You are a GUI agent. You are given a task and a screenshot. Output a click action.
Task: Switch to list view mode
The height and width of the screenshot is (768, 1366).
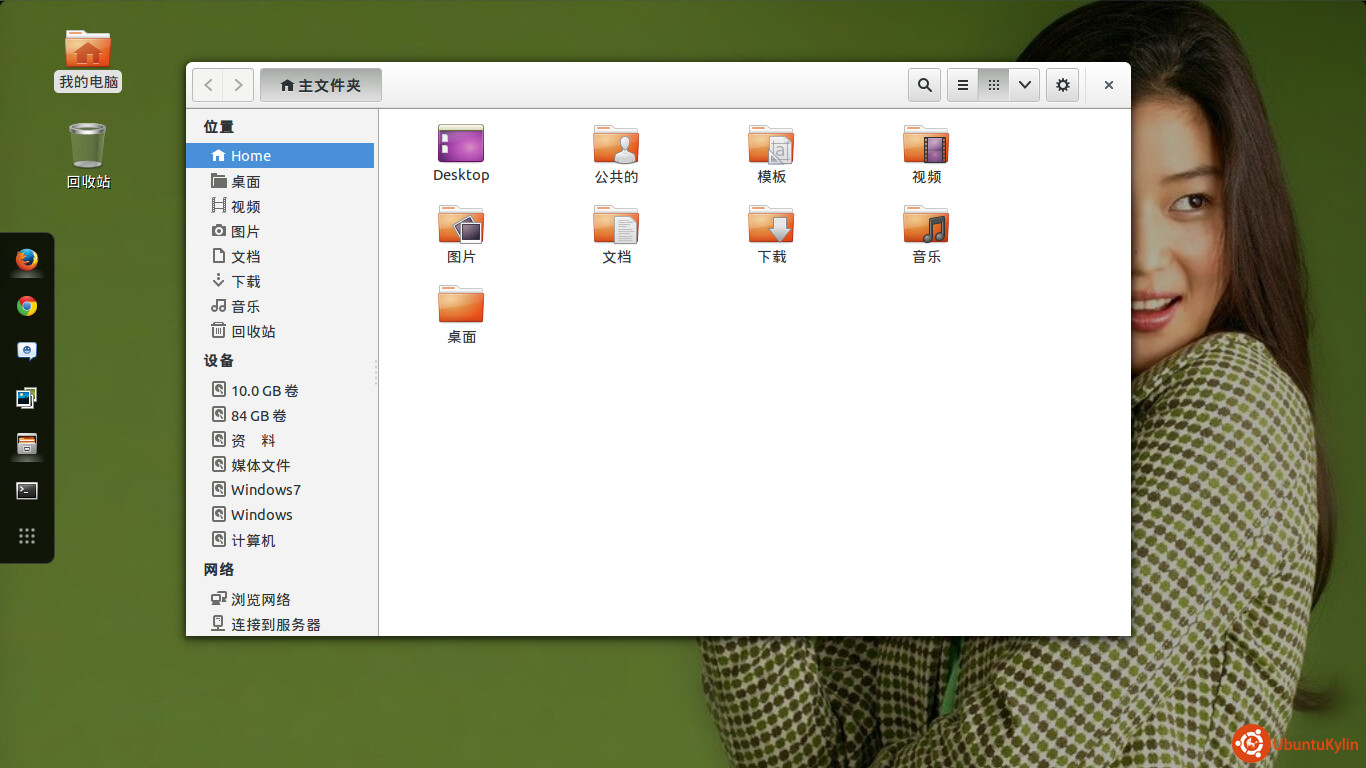coord(962,85)
